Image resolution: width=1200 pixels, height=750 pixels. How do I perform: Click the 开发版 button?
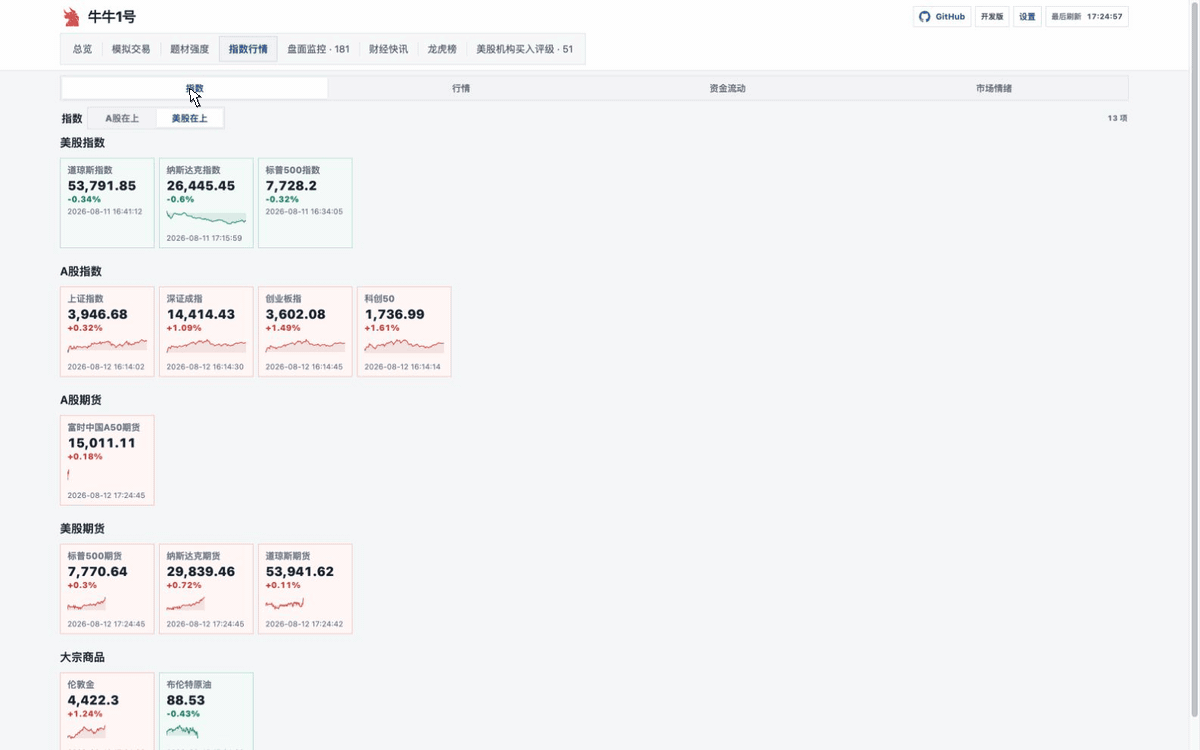tap(991, 17)
